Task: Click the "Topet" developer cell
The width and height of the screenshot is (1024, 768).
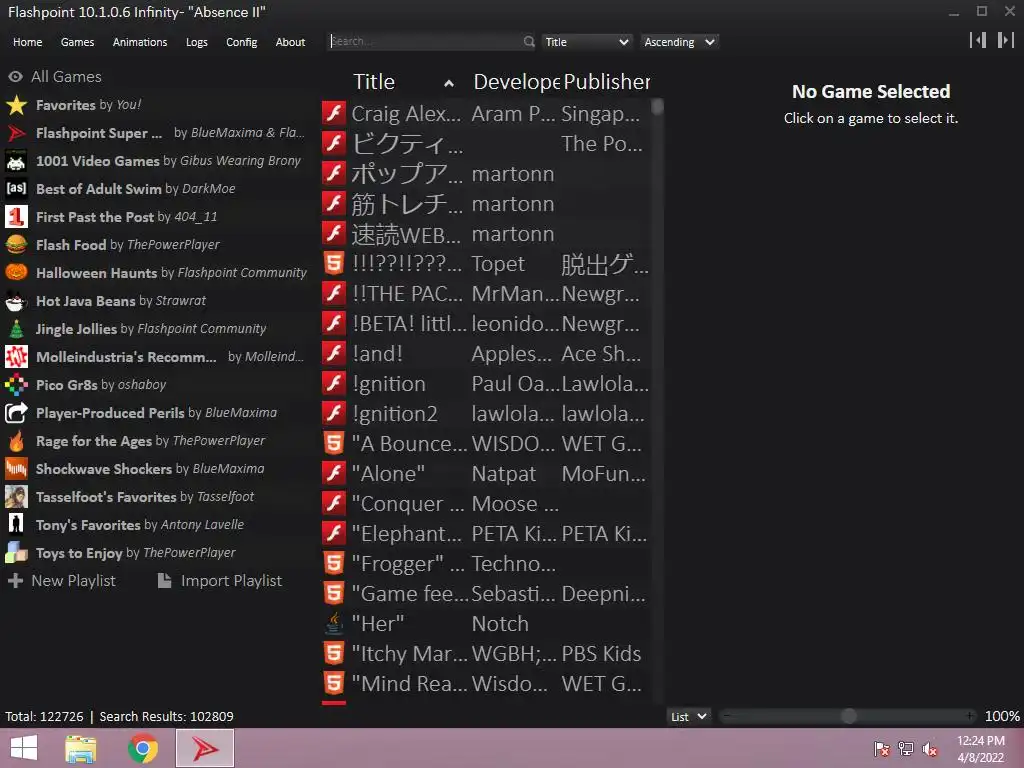Action: (498, 264)
